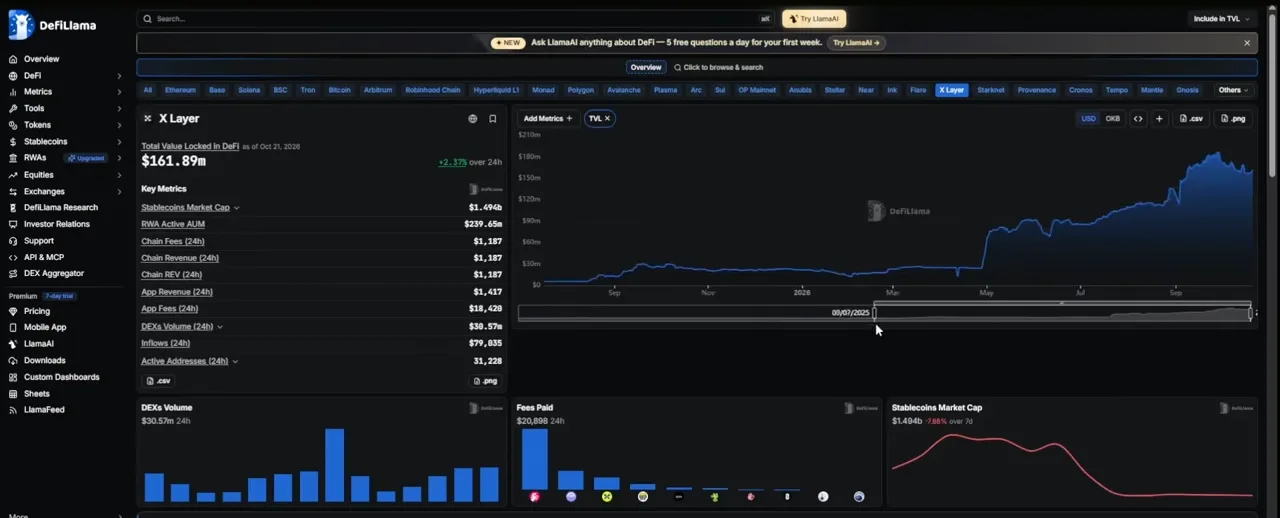Select the X Layer chain tab
The image size is (1280, 518).
click(951, 90)
